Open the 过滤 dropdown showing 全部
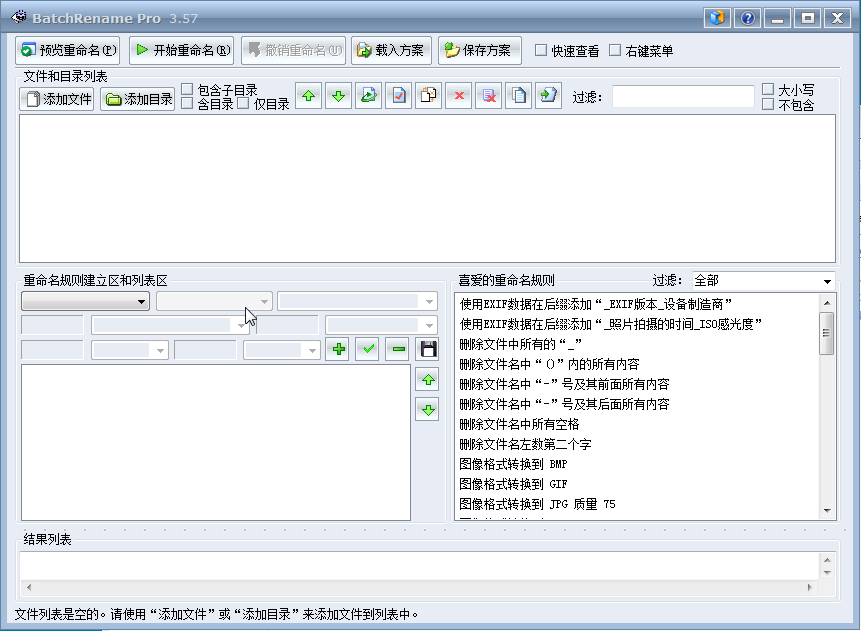Image resolution: width=861 pixels, height=631 pixels. (x=763, y=281)
